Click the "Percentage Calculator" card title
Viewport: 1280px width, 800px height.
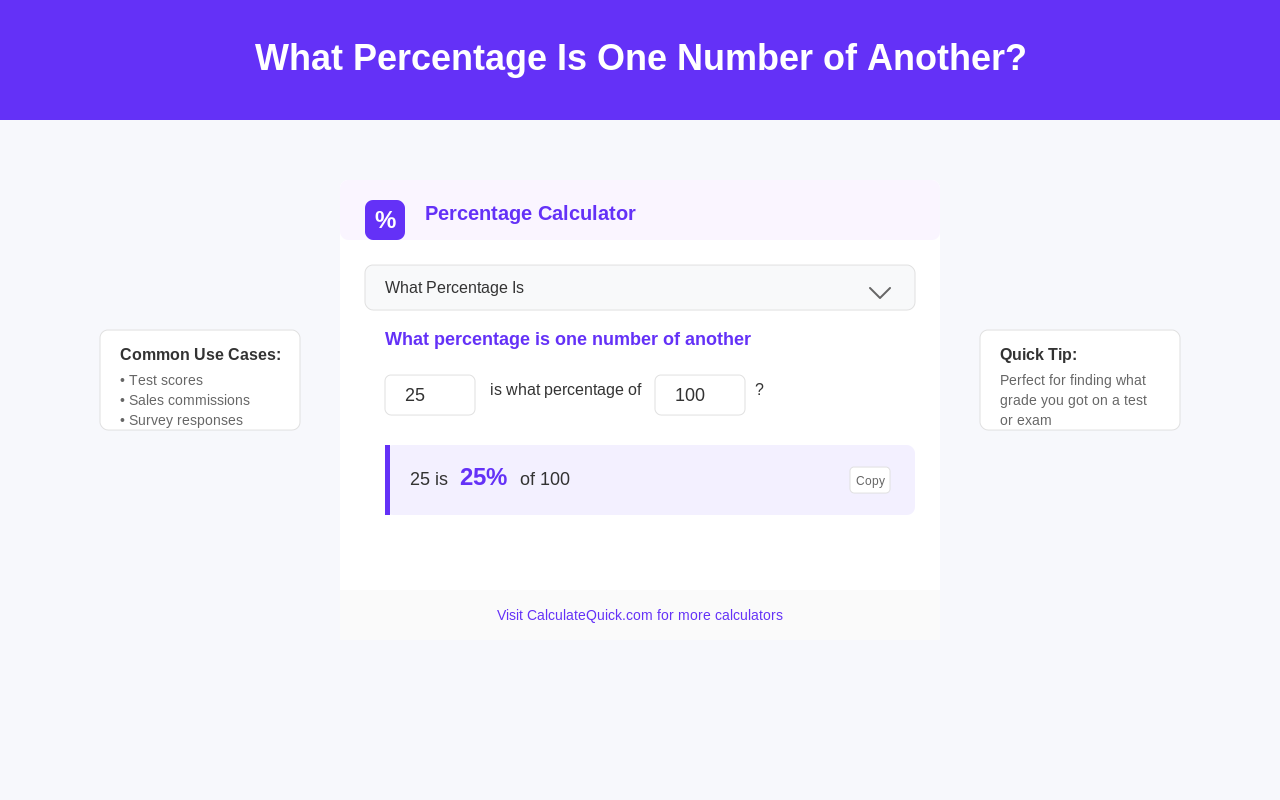[x=530, y=213]
